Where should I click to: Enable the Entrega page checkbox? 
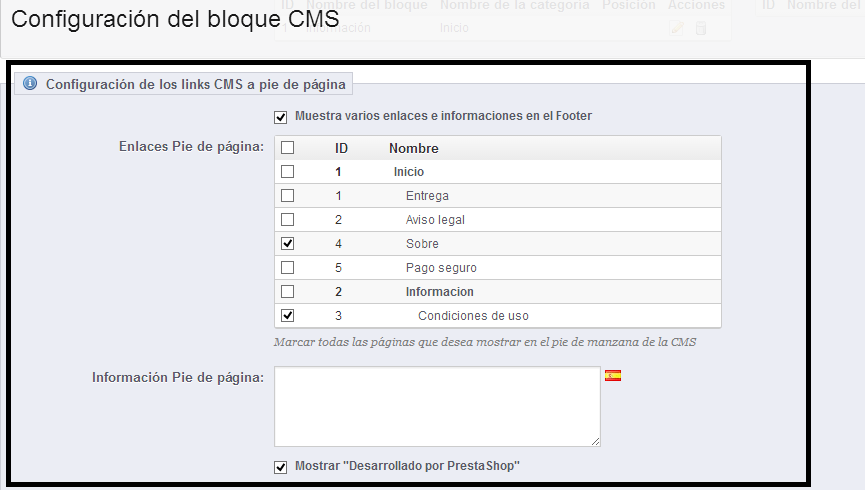point(288,196)
